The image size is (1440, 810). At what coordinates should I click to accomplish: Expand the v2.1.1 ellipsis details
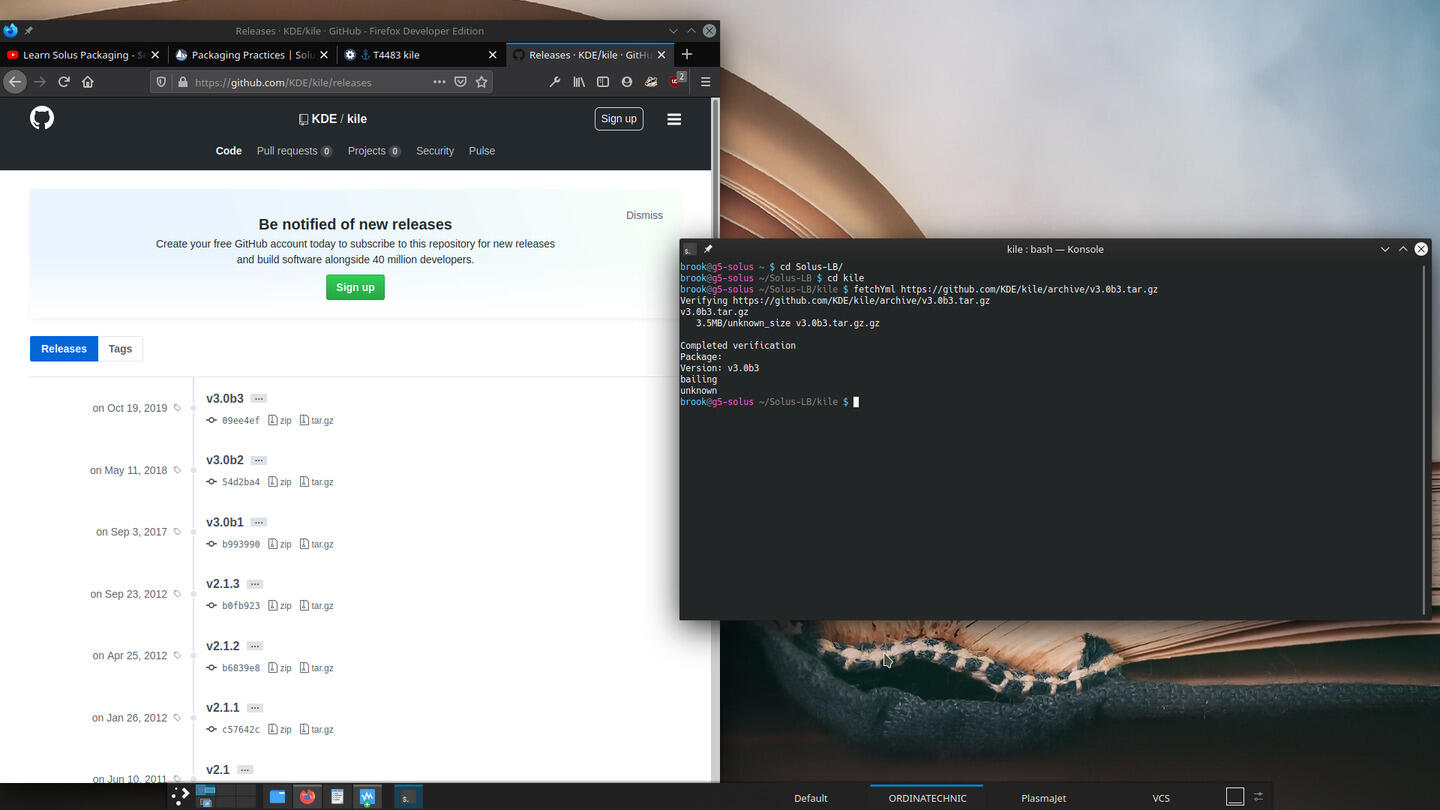click(255, 708)
